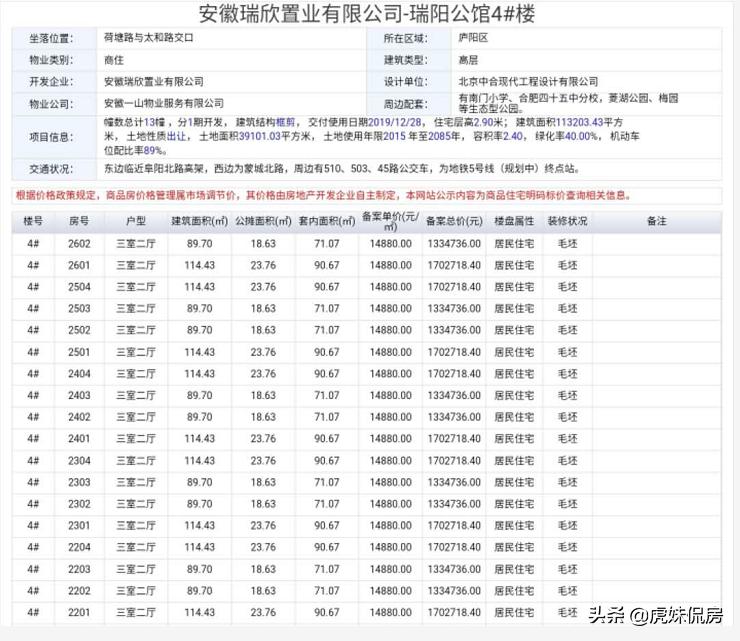Select room number 2302
Viewport: 740px width, 641px height.
[79, 504]
